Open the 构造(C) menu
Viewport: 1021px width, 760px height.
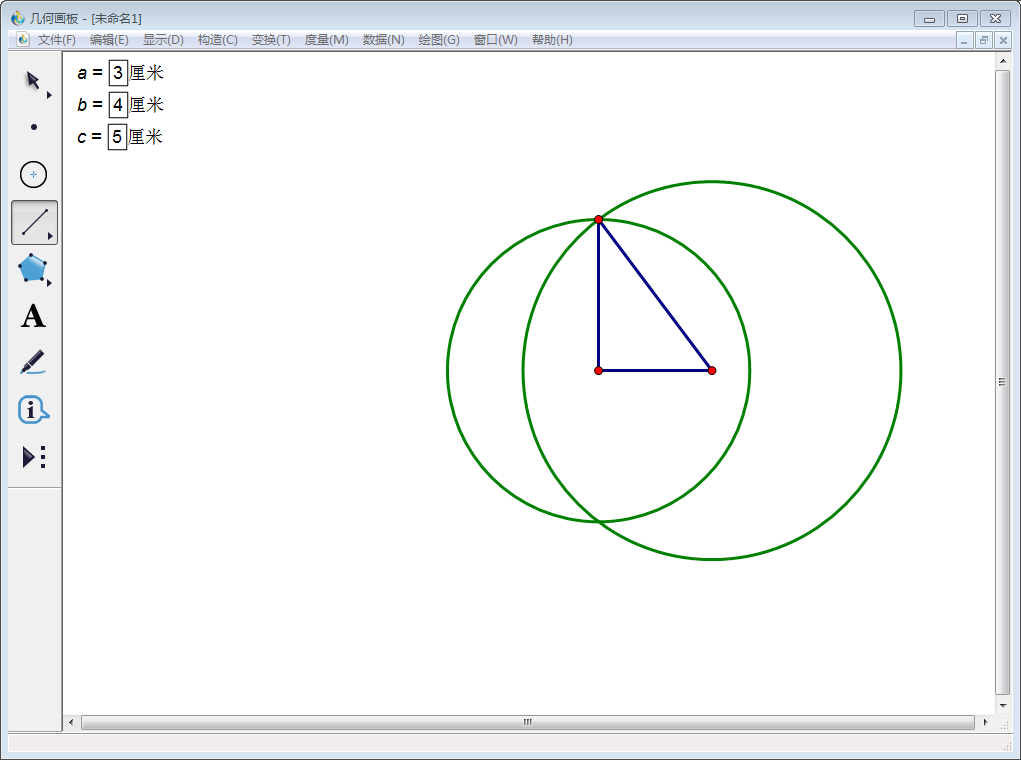217,40
